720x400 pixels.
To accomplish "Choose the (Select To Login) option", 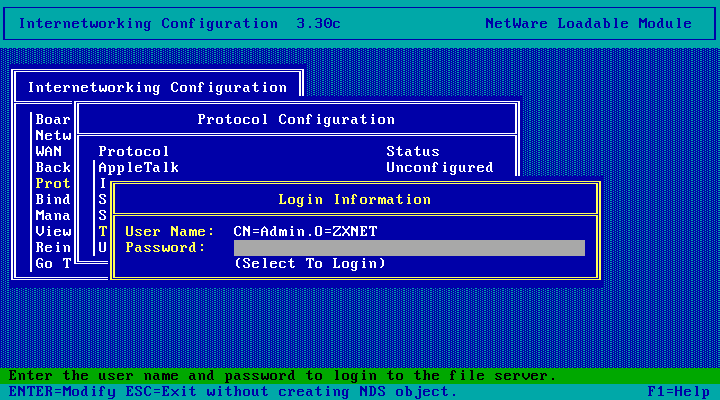I will click(310, 264).
